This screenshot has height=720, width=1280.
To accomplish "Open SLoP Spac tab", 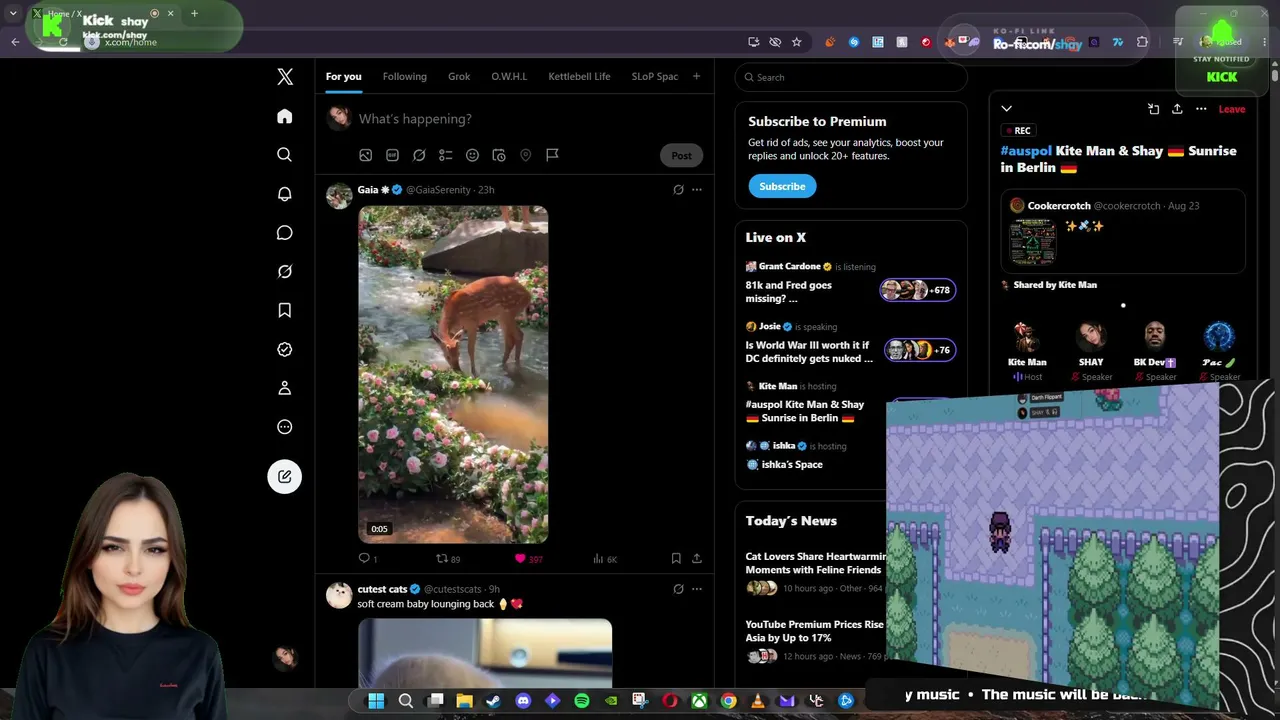I will (x=655, y=77).
